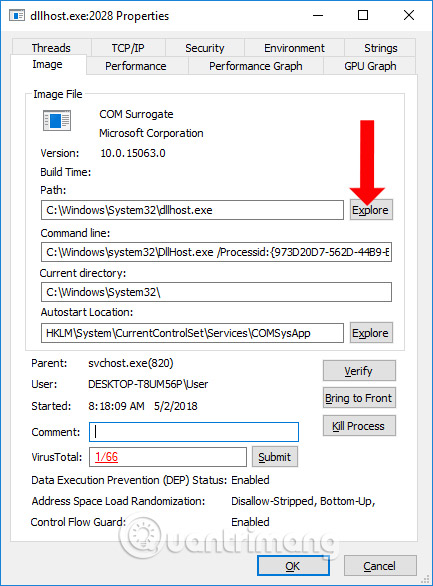Click the Microsoft Corporation text

pyautogui.click(x=151, y=133)
